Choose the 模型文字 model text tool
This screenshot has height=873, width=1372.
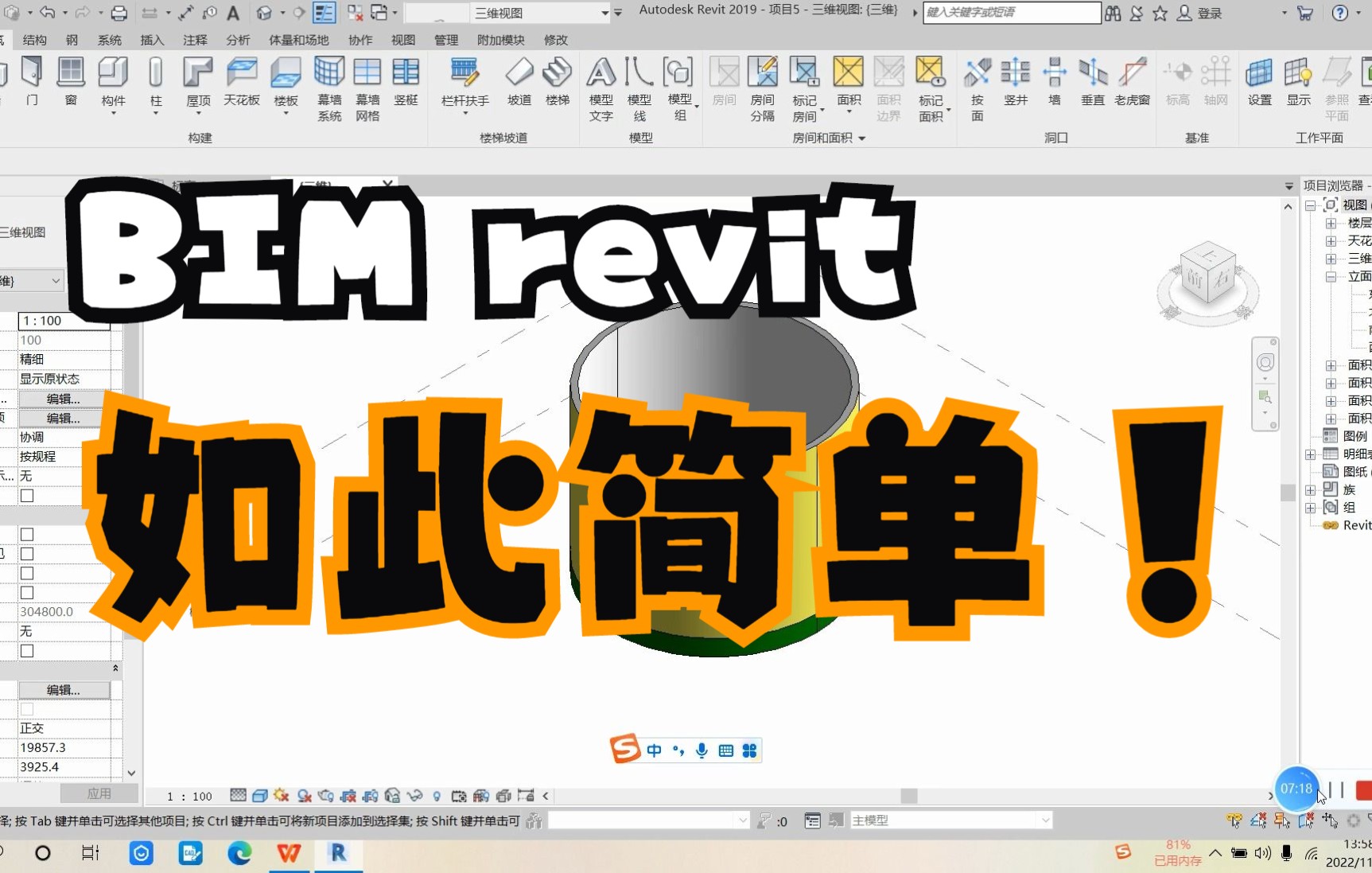(600, 88)
